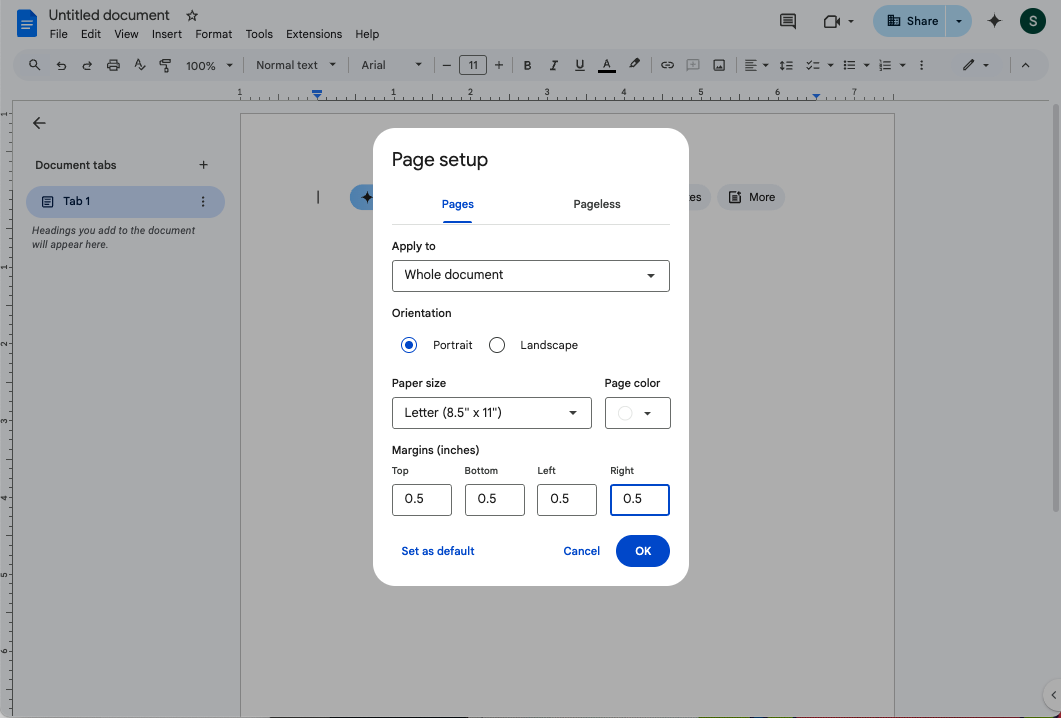Screen dimensions: 1061x718
Task: Open the Spelling and grammar check icon
Action: pyautogui.click(x=139, y=64)
